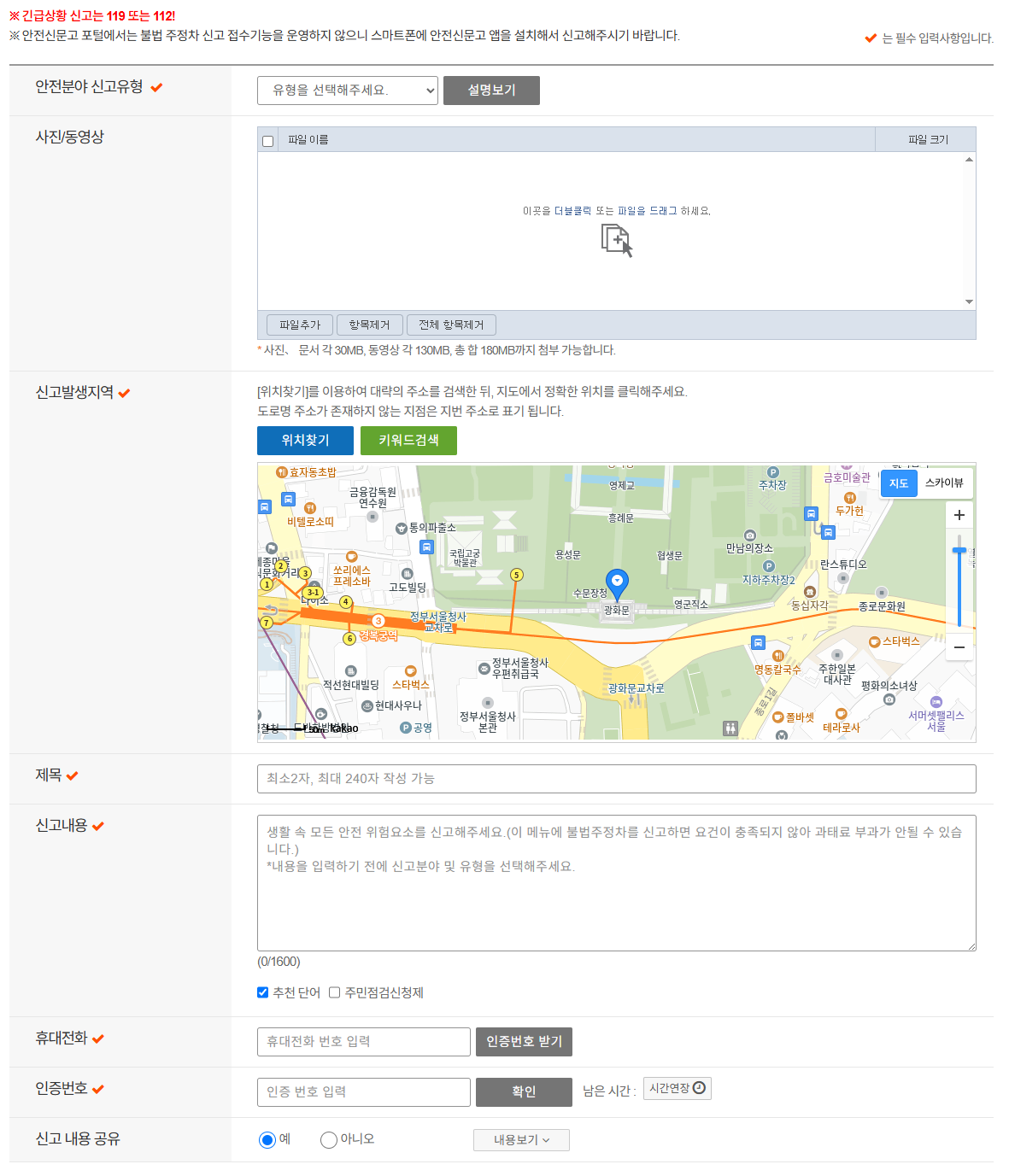Switch map to 스카이뷰 view

coord(944,483)
